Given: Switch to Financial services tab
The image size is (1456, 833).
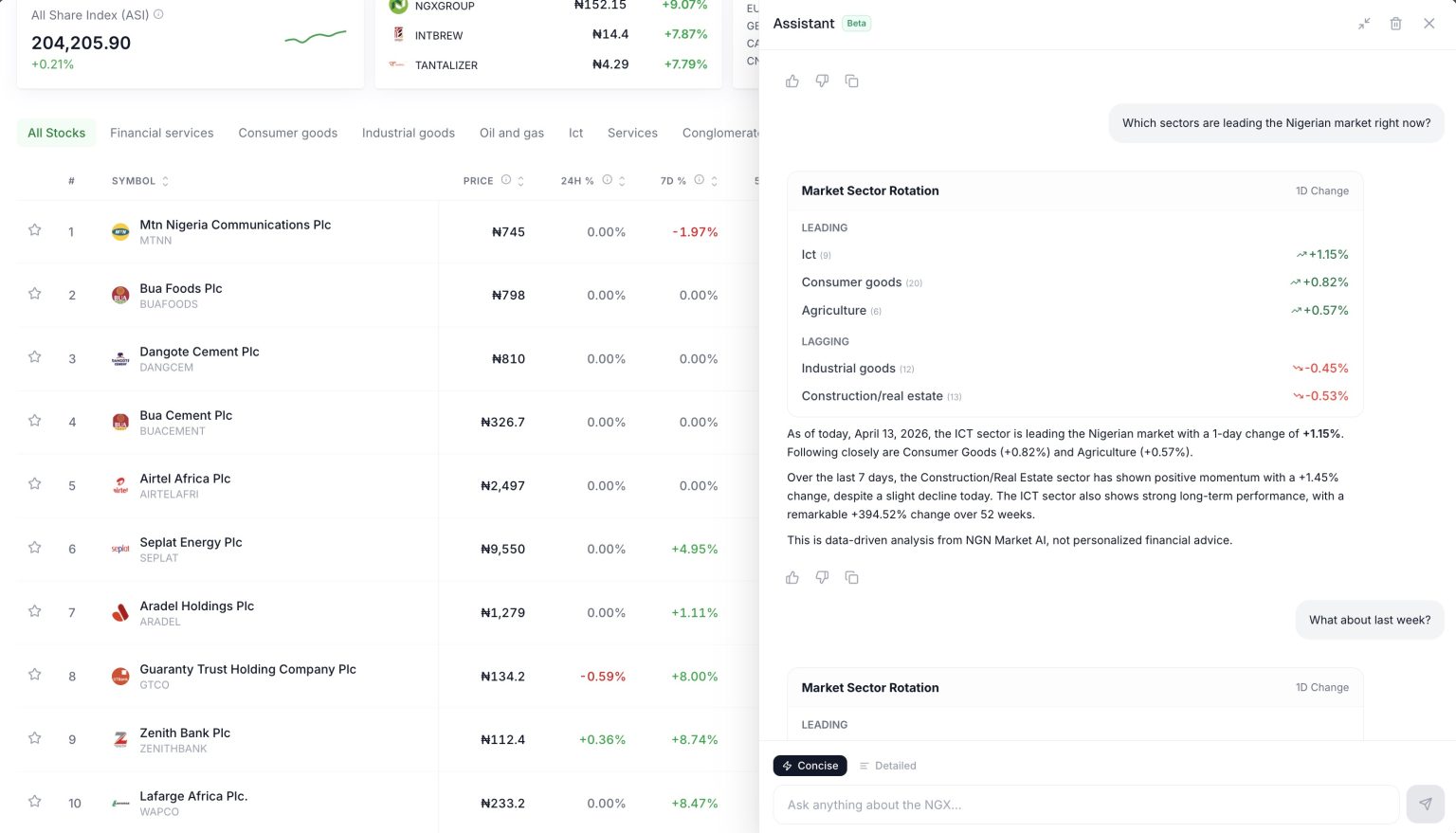Looking at the screenshot, I should [x=162, y=133].
